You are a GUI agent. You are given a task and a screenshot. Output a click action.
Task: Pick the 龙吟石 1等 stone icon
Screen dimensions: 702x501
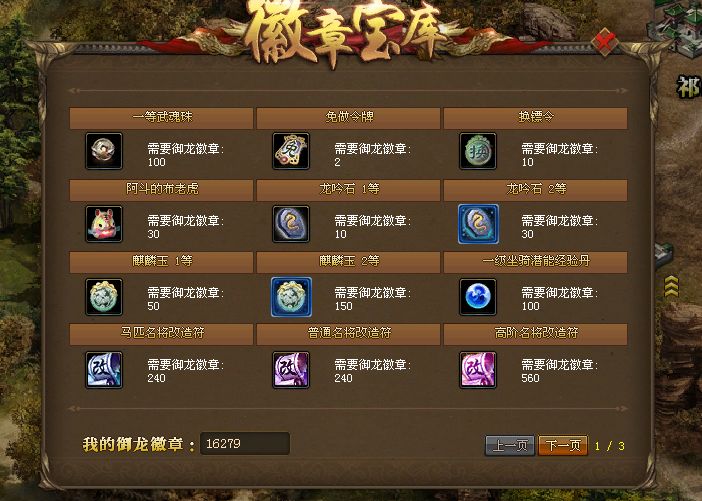pos(291,224)
